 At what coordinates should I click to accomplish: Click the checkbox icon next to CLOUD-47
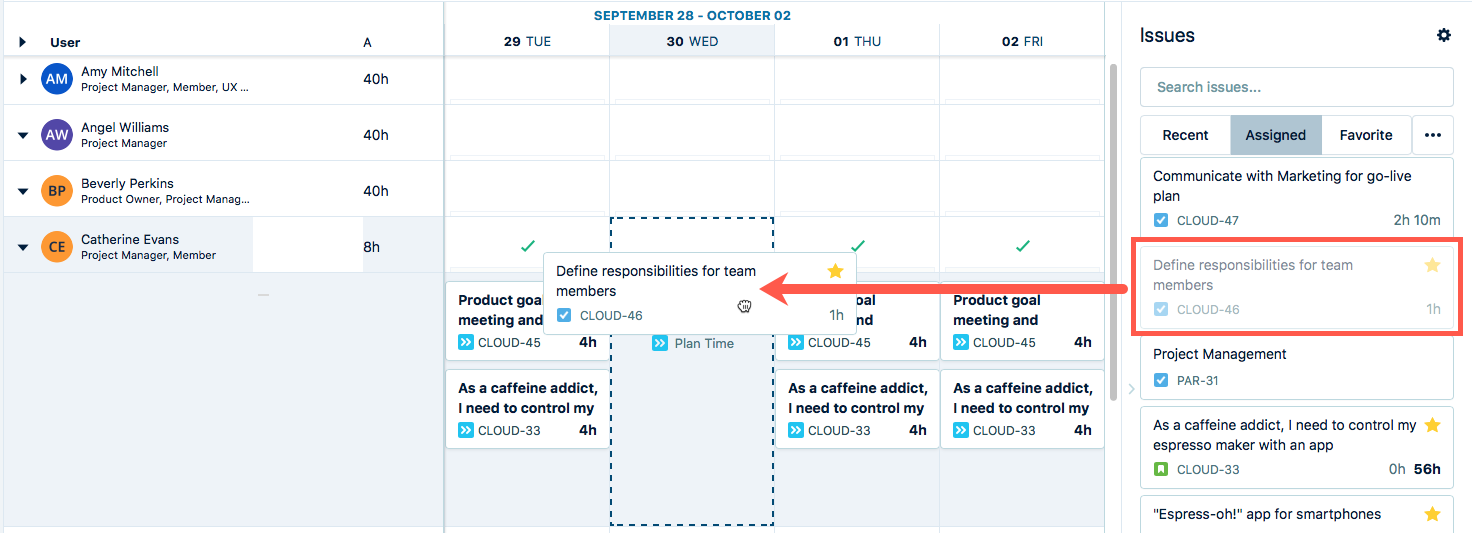tap(1161, 220)
